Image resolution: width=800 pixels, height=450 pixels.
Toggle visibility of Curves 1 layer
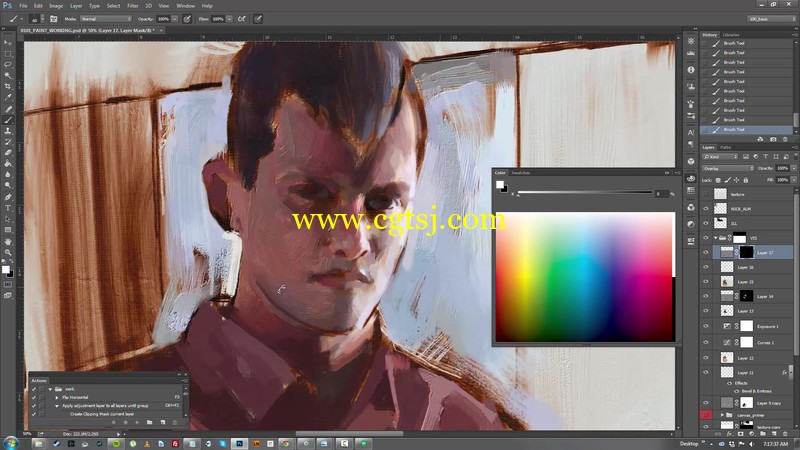pyautogui.click(x=706, y=342)
